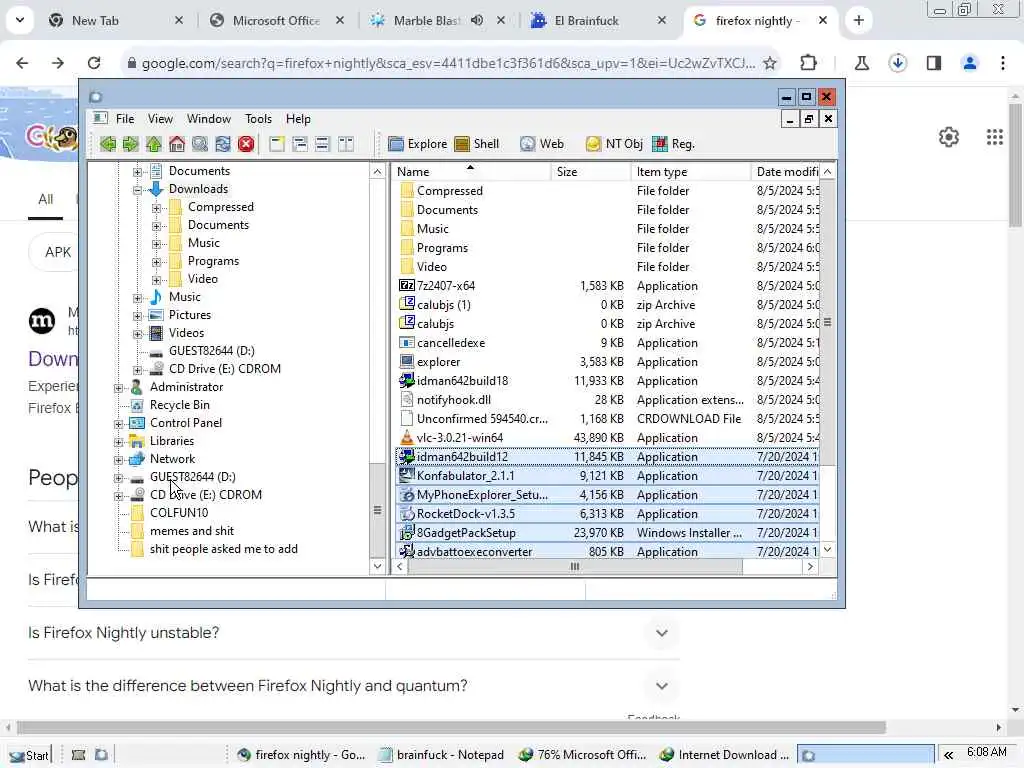
Task: Switch to the Microsoft Office Chrome tab
Action: tap(276, 21)
